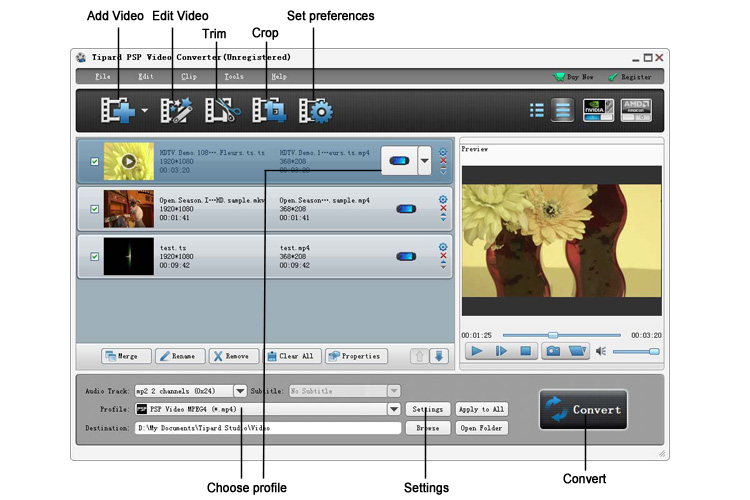Open the Edit Video magic wand tool
The width and height of the screenshot is (750, 500).
click(176, 111)
